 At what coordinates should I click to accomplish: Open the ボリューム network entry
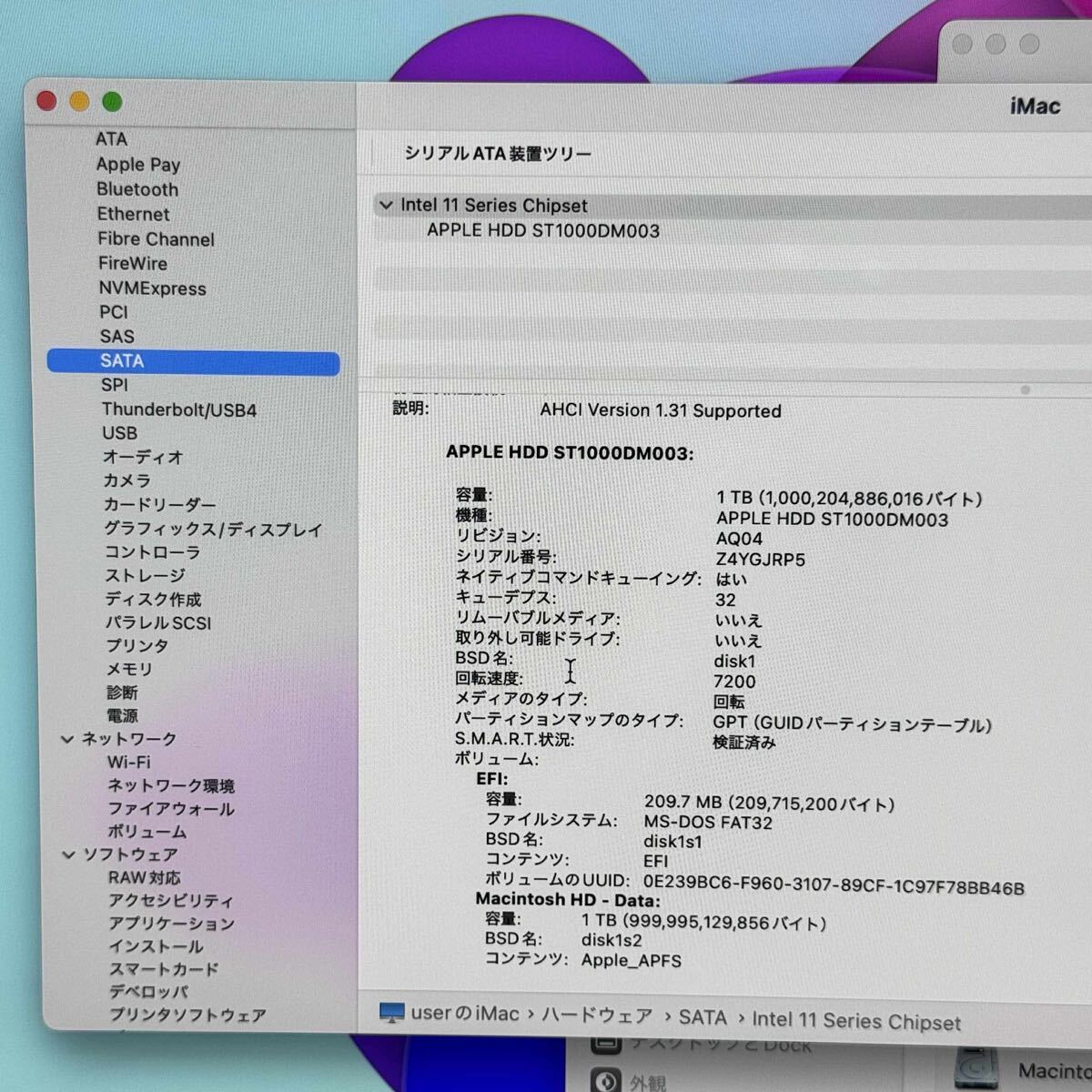point(147,832)
